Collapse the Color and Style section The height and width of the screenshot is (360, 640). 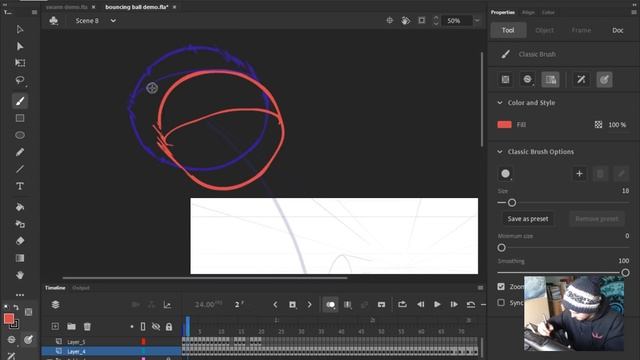point(500,103)
